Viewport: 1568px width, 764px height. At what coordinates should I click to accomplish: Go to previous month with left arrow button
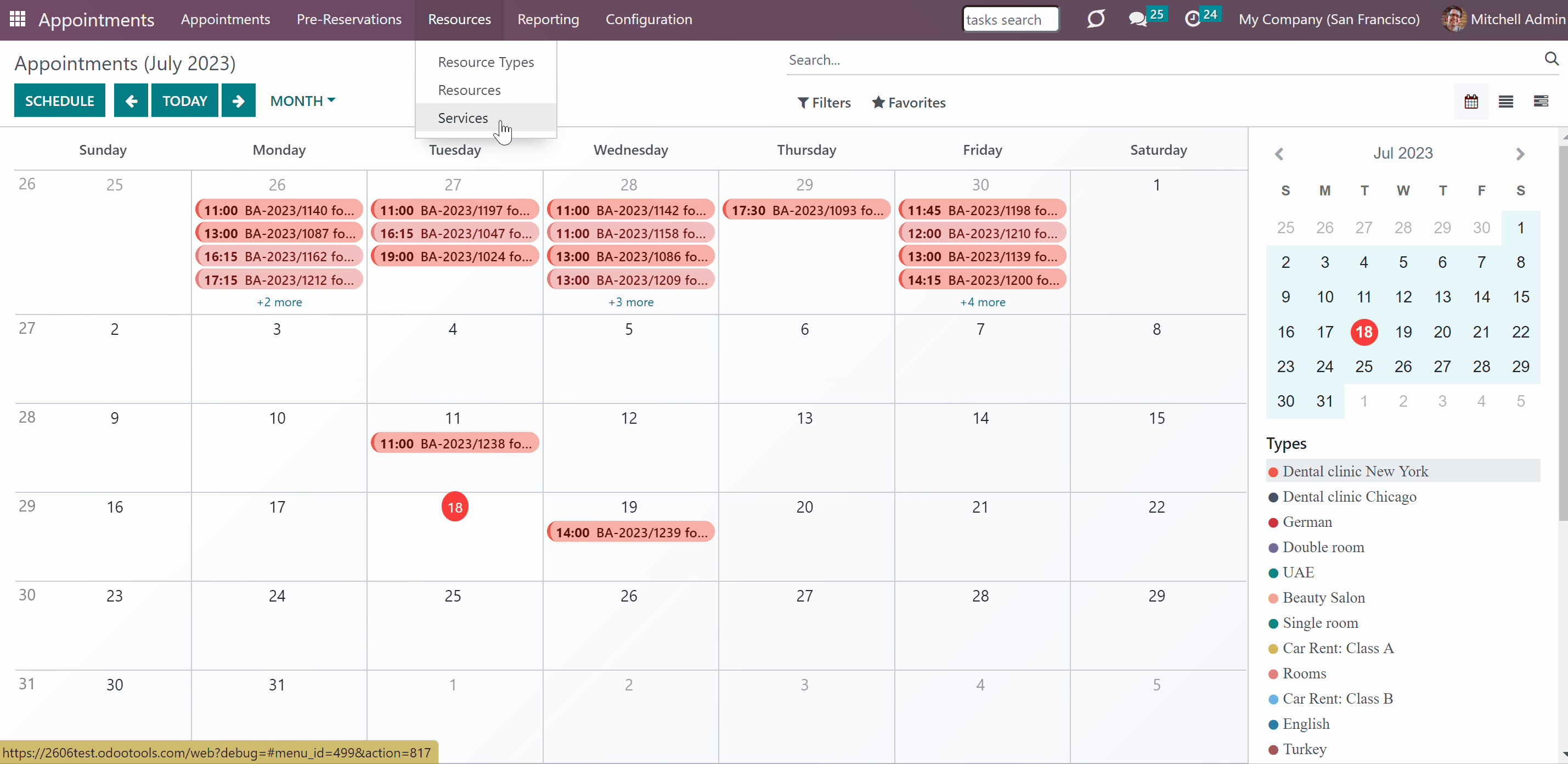131,100
